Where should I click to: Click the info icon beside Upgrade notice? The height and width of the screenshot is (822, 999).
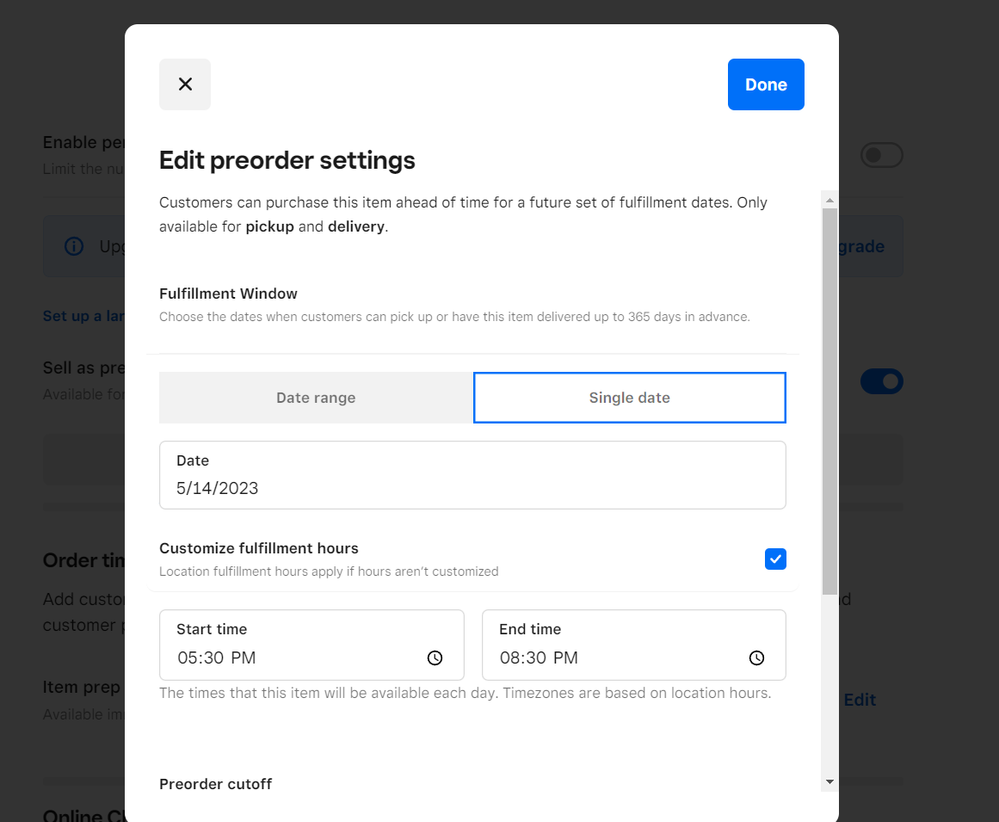click(74, 246)
